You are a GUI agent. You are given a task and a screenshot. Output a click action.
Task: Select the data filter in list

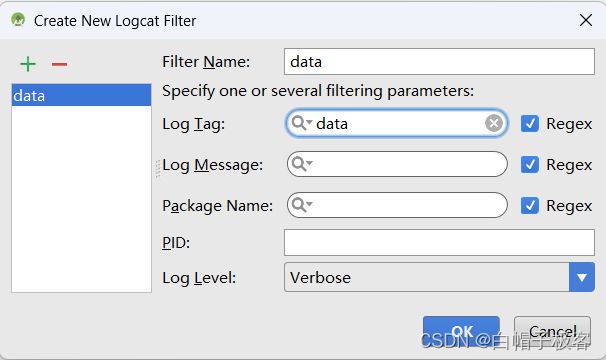[x=81, y=95]
